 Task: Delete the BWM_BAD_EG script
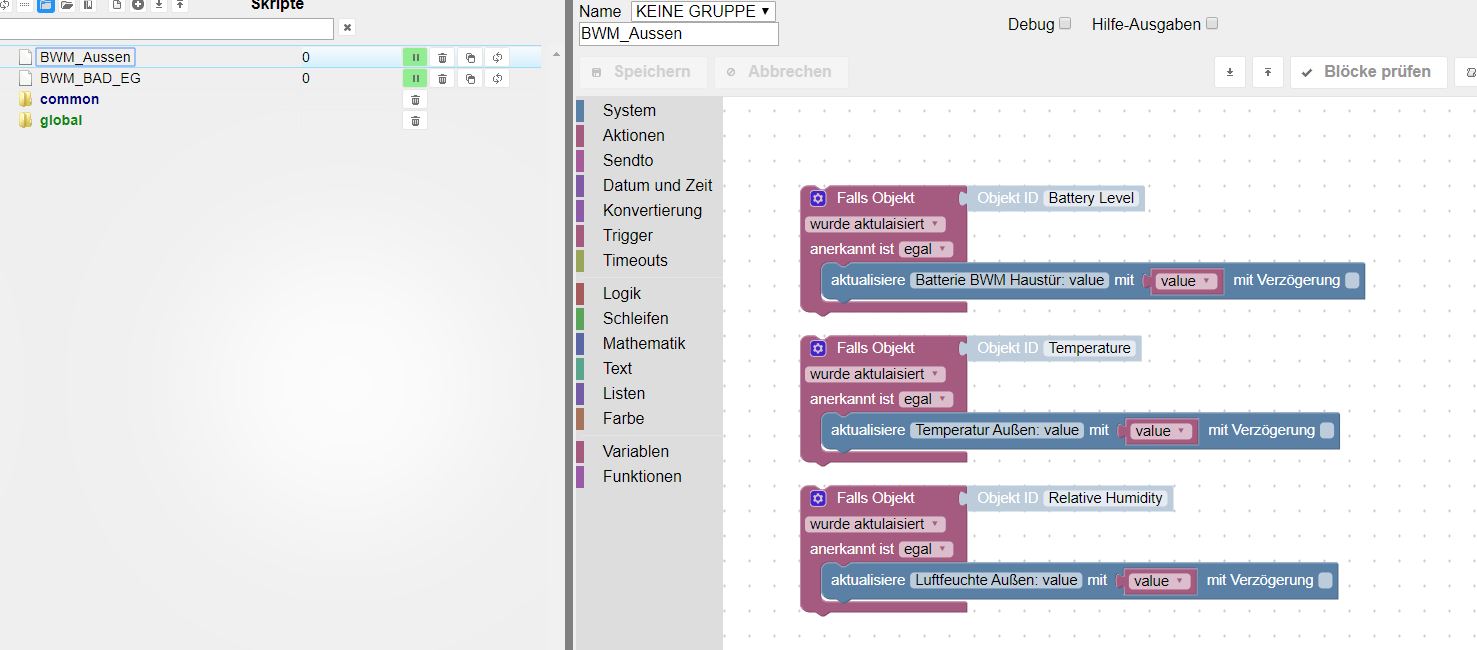tap(442, 78)
